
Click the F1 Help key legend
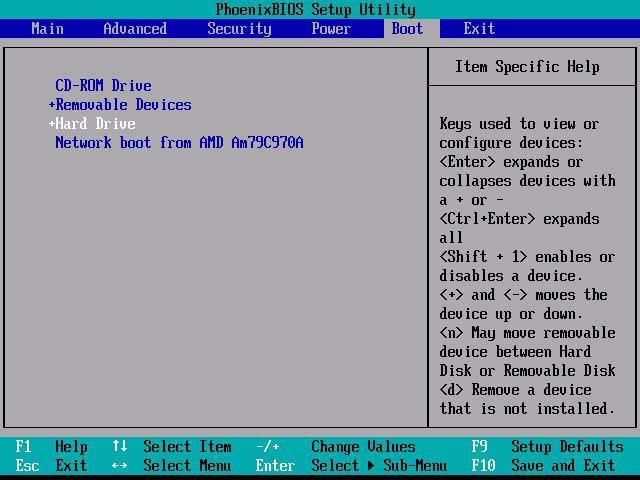(51, 447)
